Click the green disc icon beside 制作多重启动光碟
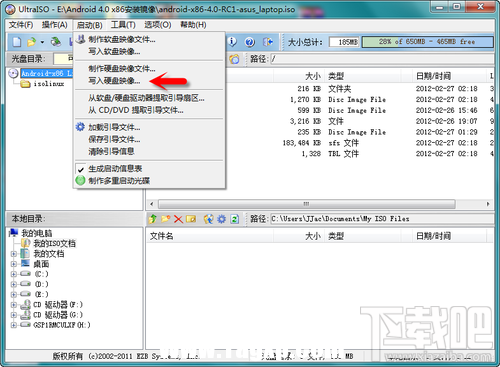This screenshot has width=500, height=367. (80, 180)
